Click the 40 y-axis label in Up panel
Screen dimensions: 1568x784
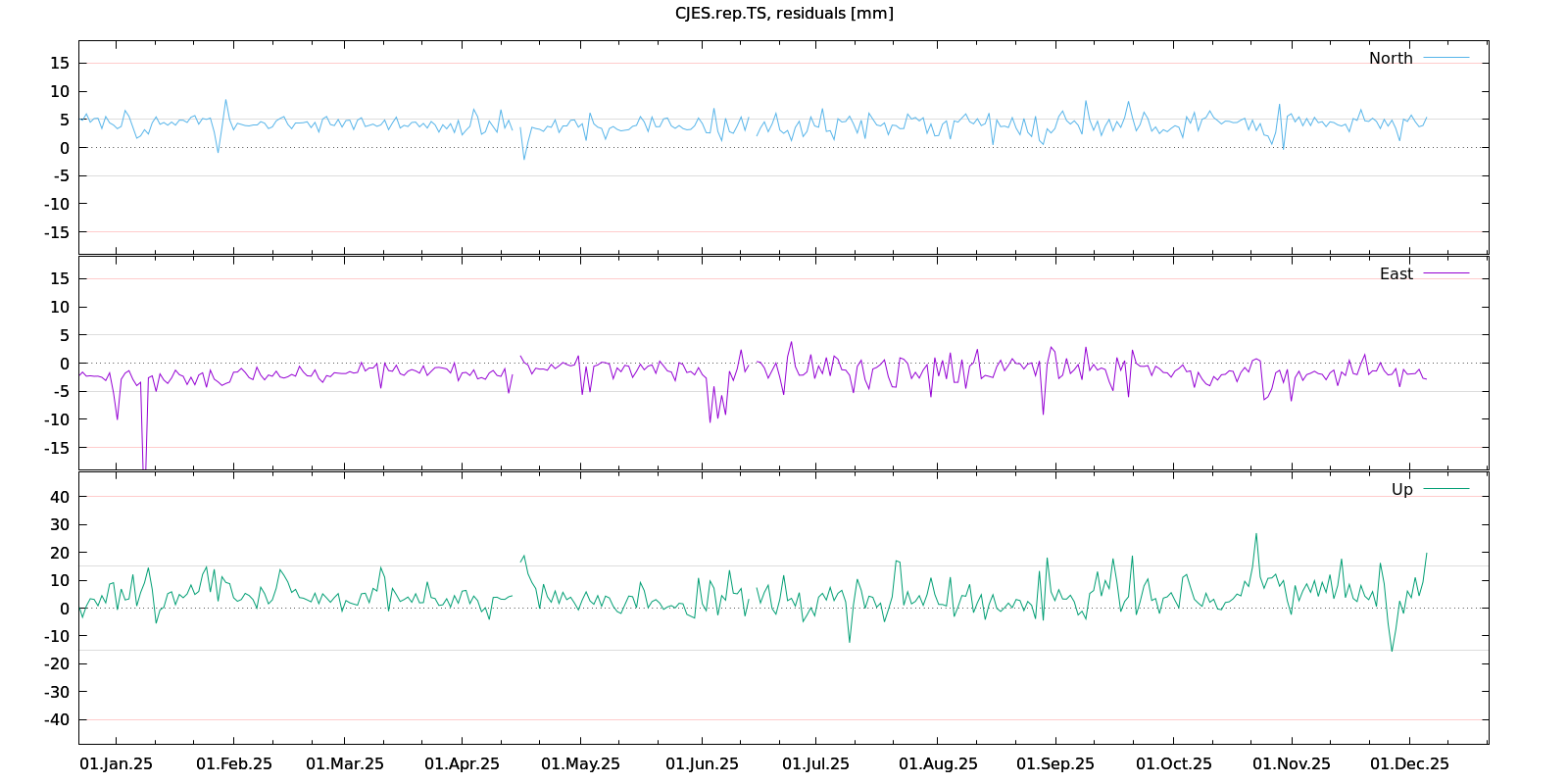tap(60, 497)
